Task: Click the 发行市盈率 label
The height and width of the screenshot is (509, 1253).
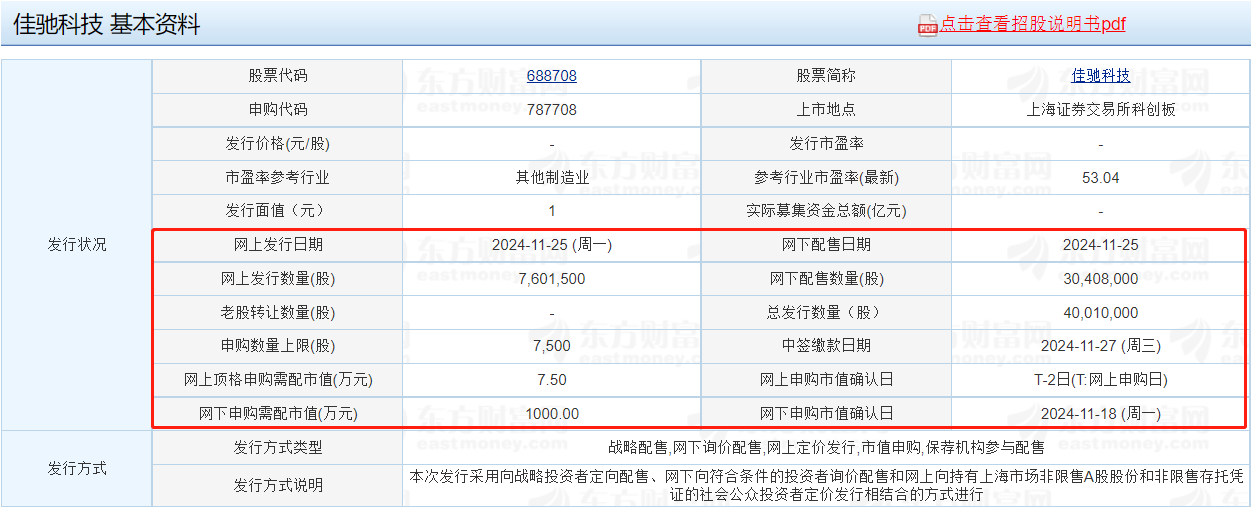Action: click(826, 144)
